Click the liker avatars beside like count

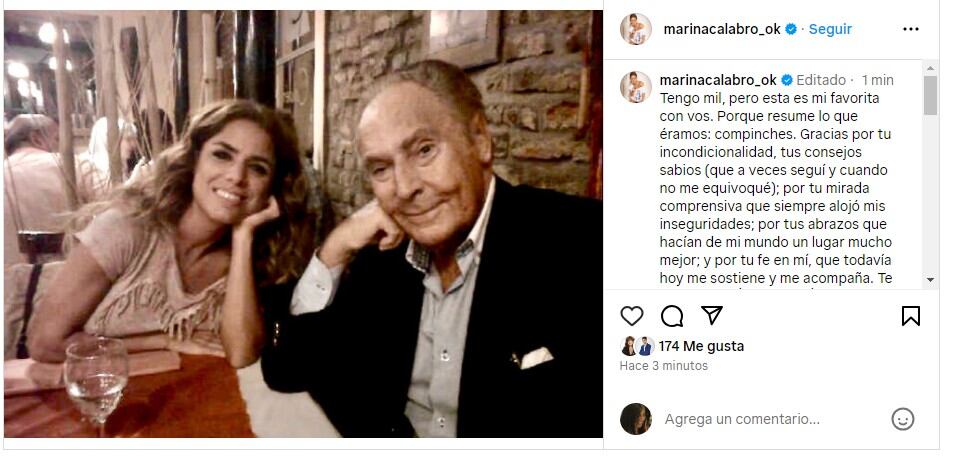(637, 346)
